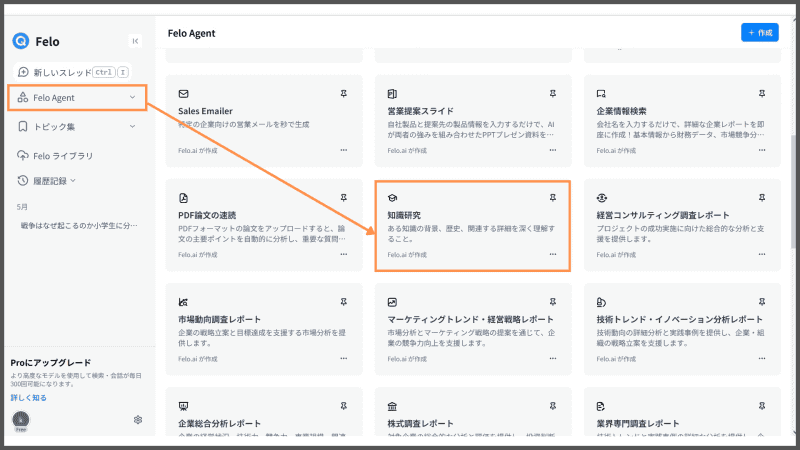Open more options for 経営コンサルティング調査レポート
Viewport: 800px width, 450px height.
point(762,254)
